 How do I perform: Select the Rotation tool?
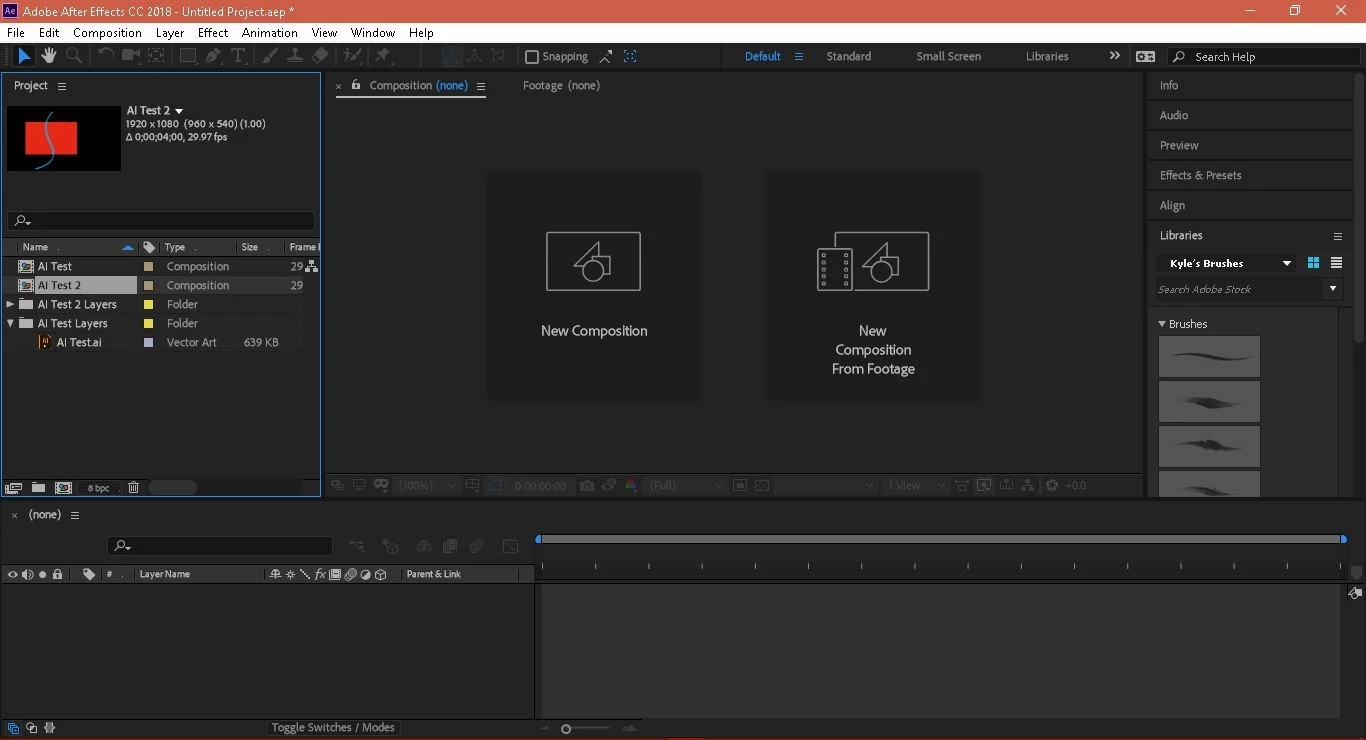pyautogui.click(x=105, y=56)
